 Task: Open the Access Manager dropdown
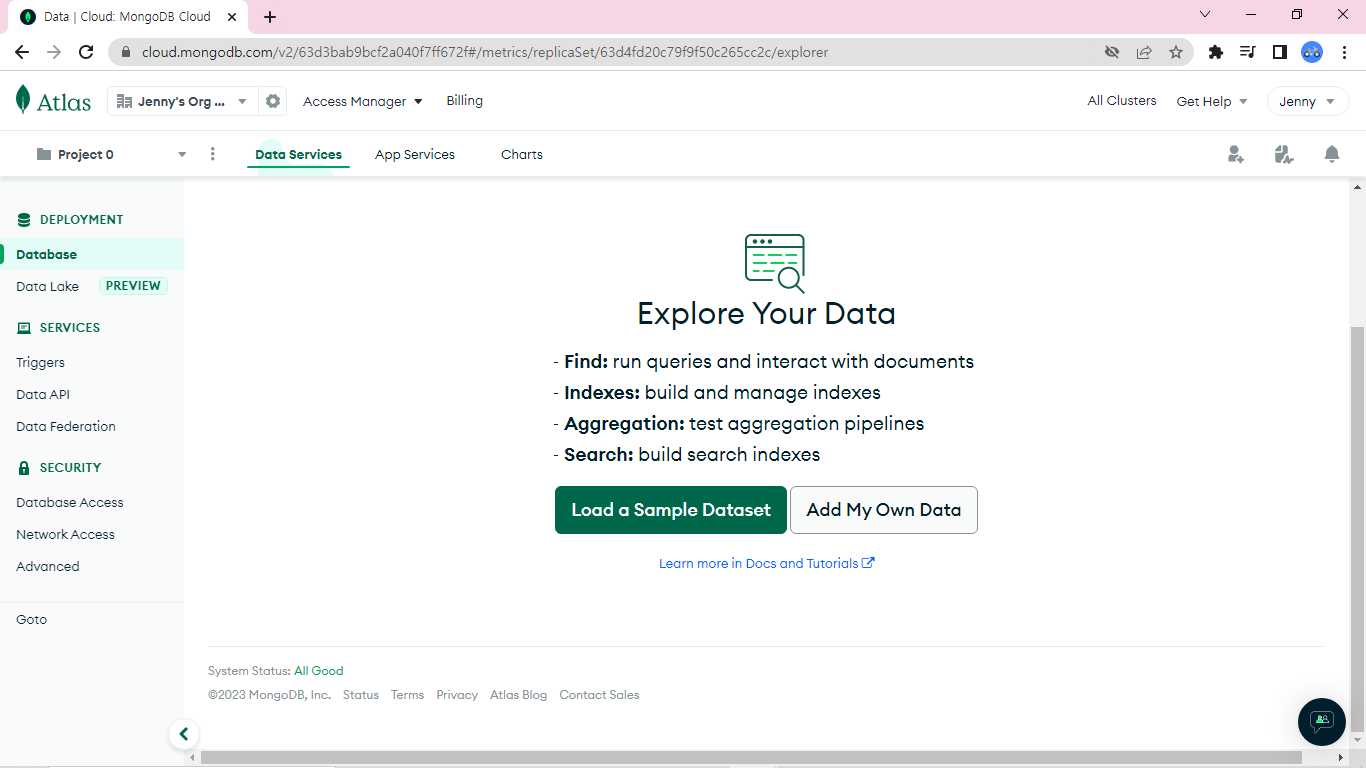pyautogui.click(x=363, y=101)
